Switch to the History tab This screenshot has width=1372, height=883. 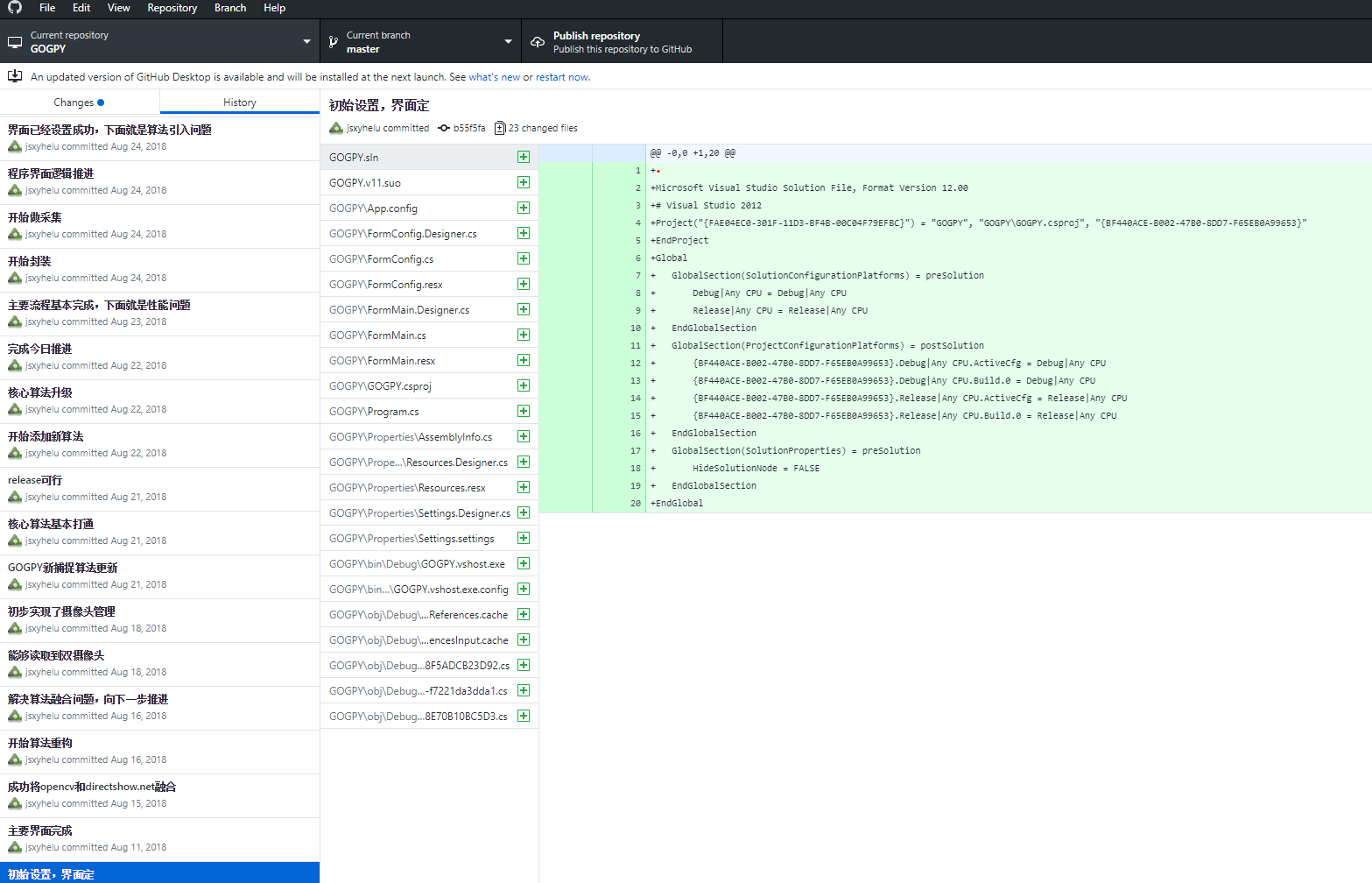pyautogui.click(x=239, y=102)
